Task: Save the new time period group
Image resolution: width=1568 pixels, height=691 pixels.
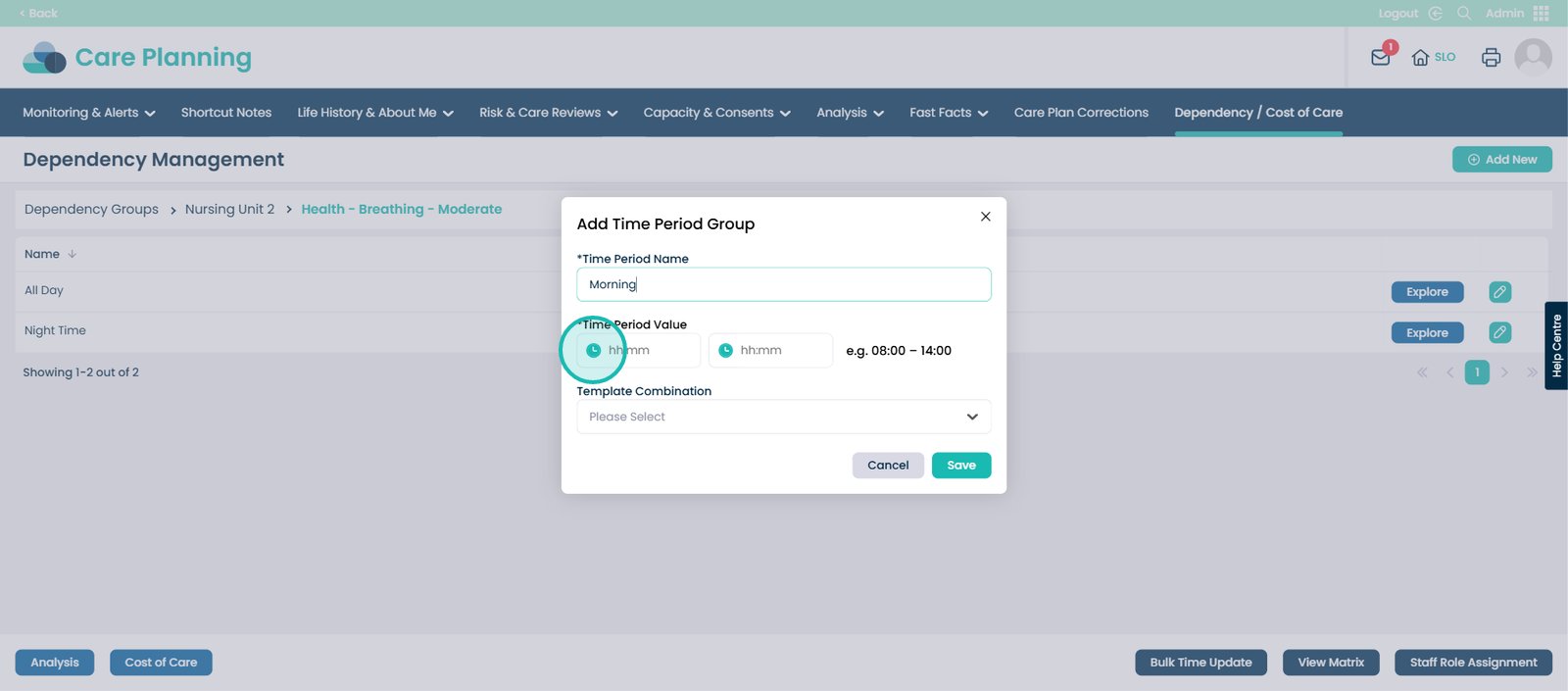Action: click(960, 466)
